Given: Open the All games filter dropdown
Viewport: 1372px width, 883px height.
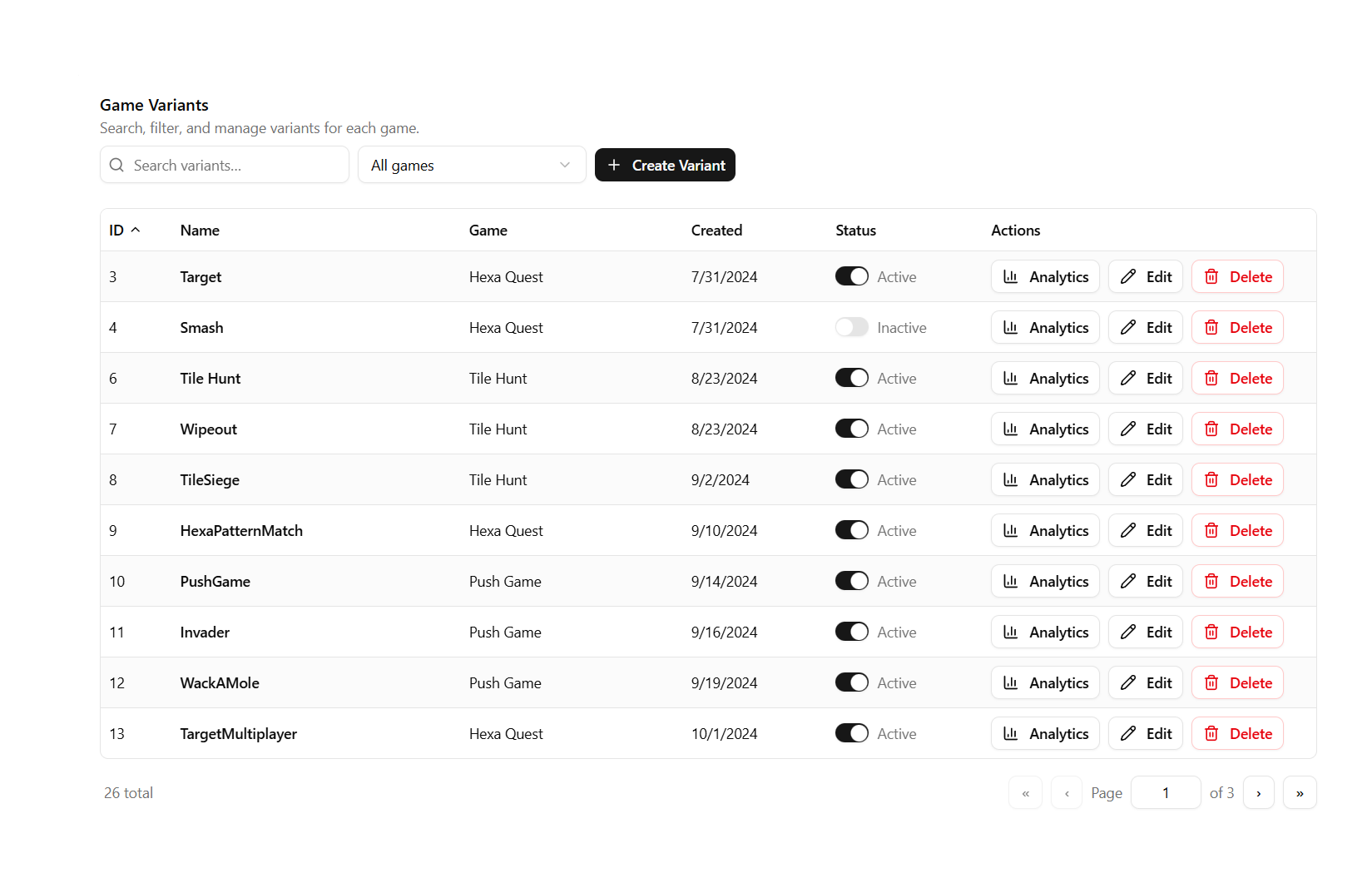Looking at the screenshot, I should (x=472, y=165).
